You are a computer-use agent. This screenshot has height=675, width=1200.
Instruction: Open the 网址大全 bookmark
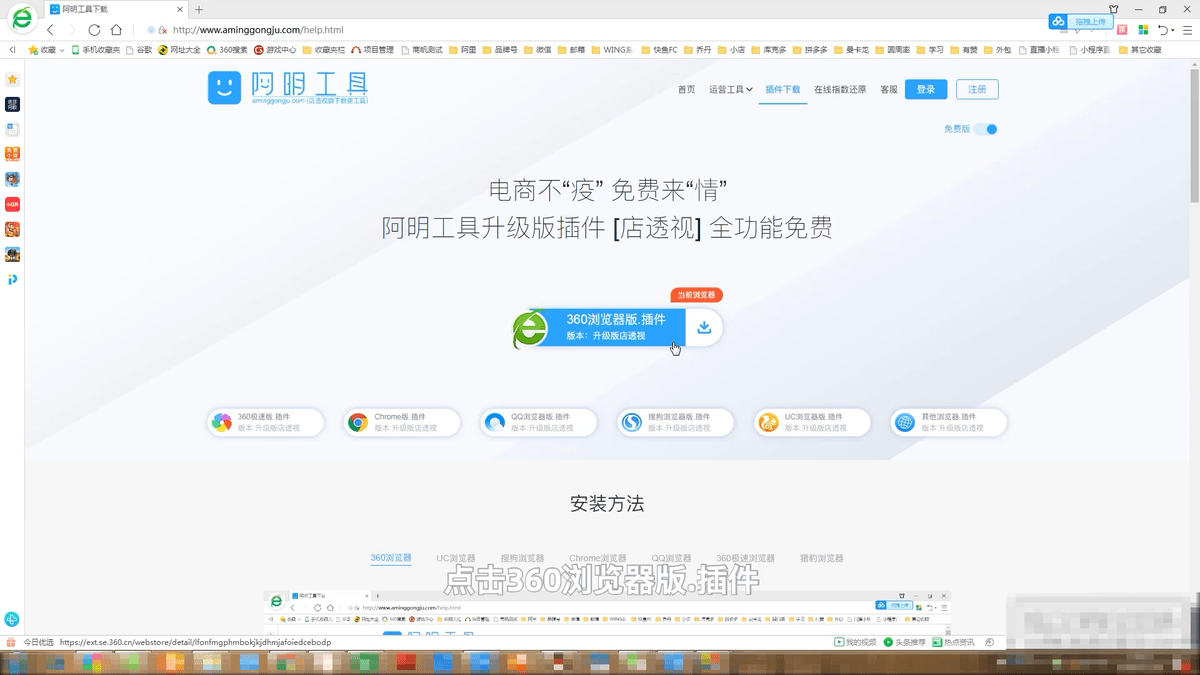tap(179, 49)
